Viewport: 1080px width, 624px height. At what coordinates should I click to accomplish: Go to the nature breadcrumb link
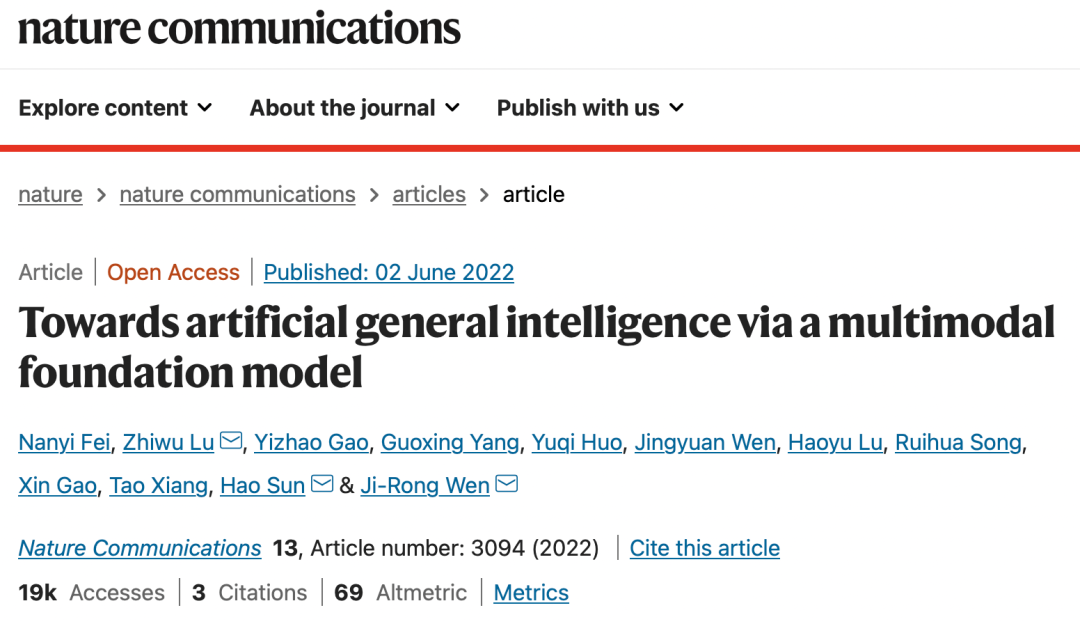tap(50, 194)
